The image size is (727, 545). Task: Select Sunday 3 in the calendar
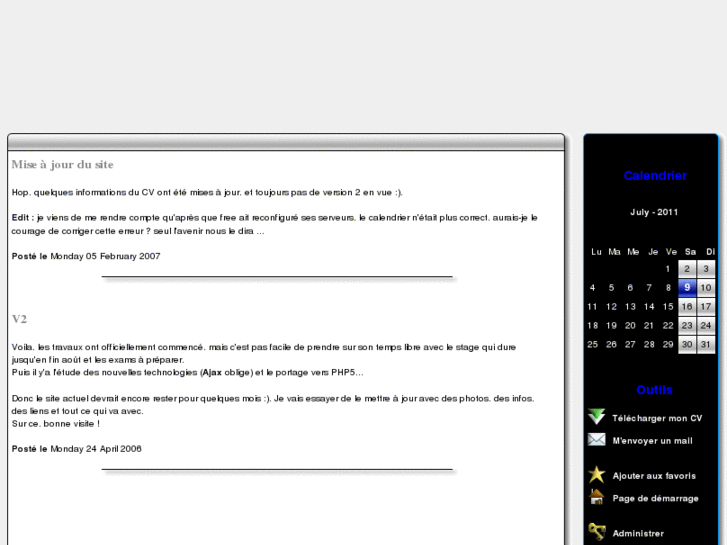tap(706, 269)
